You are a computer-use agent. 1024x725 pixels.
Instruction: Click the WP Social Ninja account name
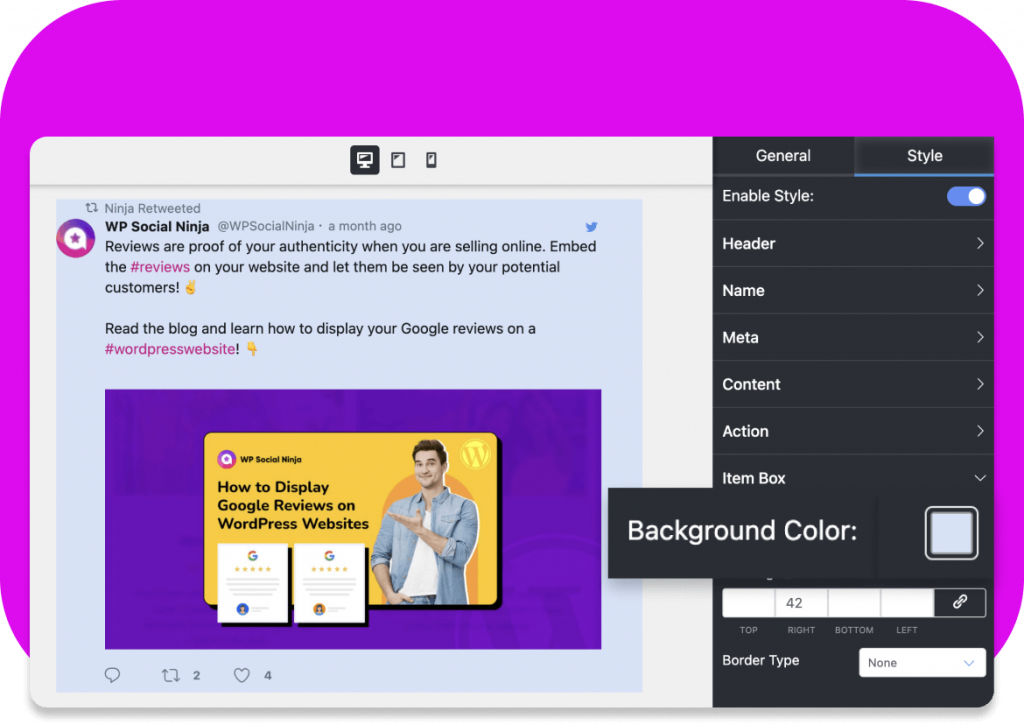coord(157,227)
